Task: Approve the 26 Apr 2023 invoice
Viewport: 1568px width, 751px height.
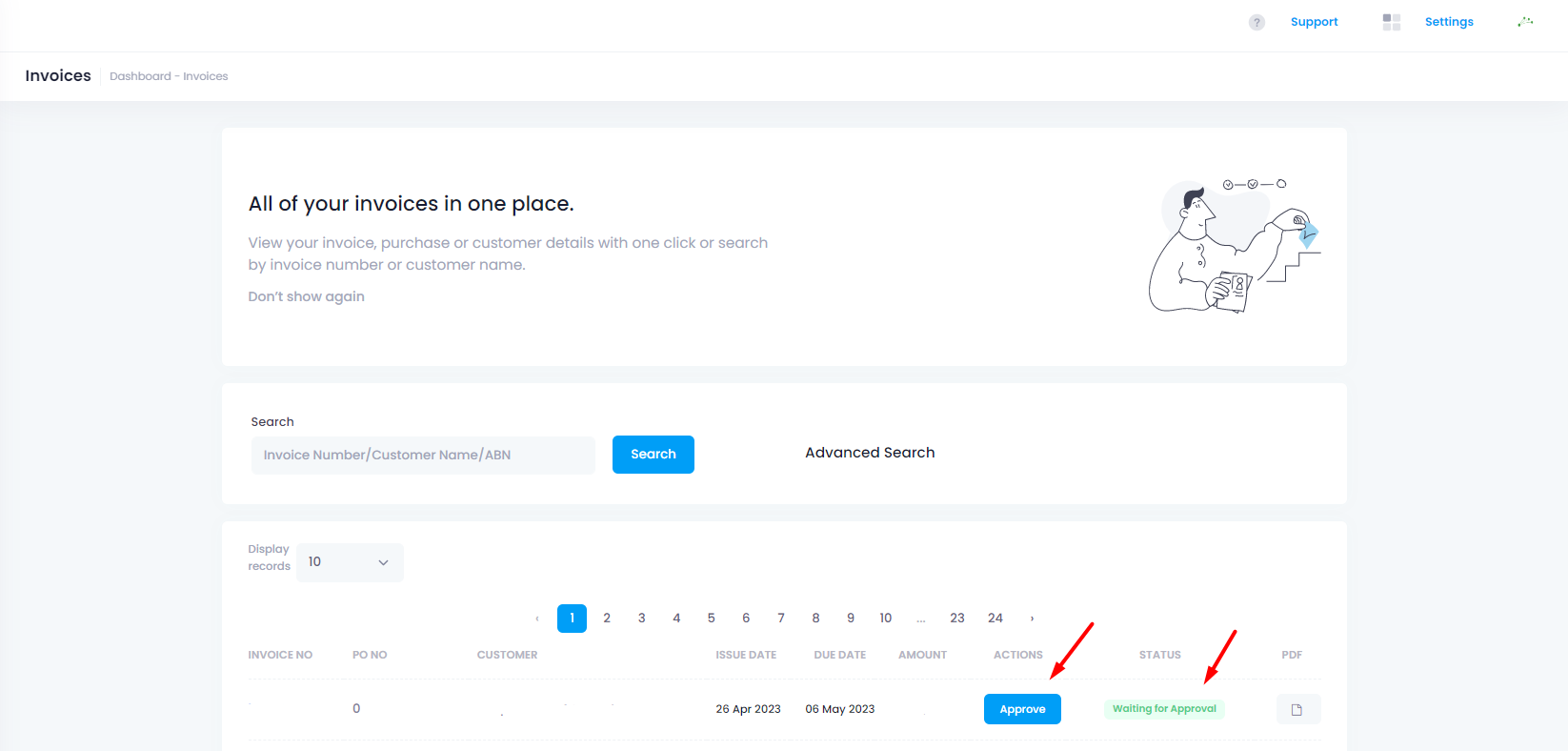Action: pos(1022,709)
